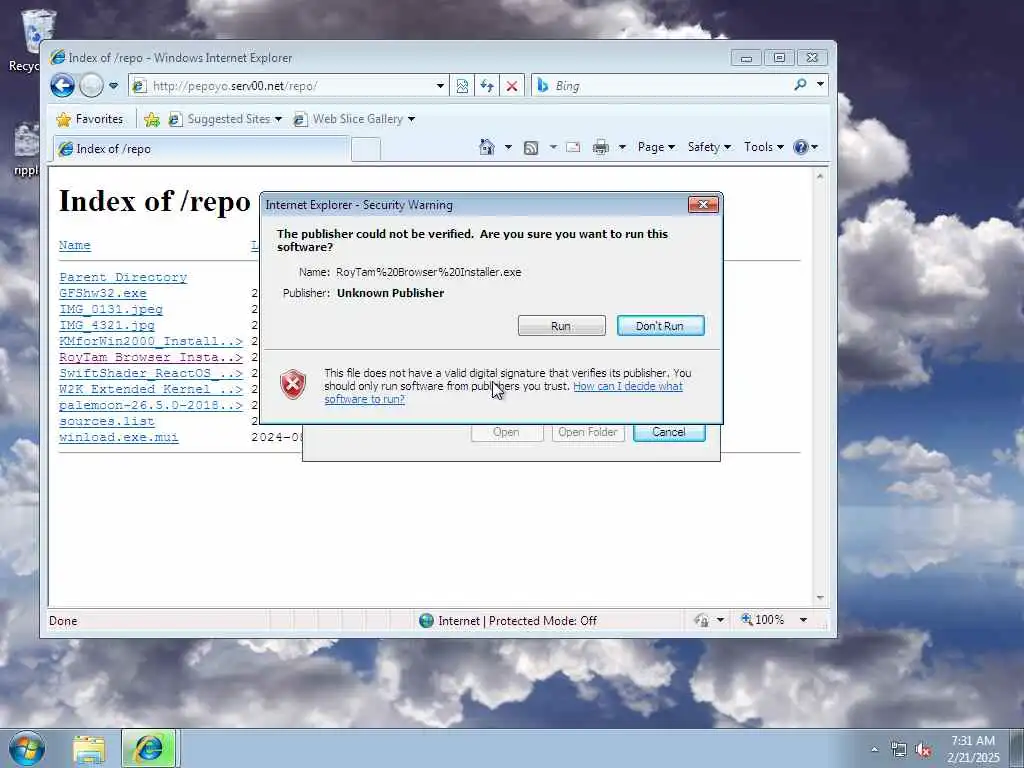The image size is (1024, 768).
Task: Click the Print icon in command bar
Action: pos(601,148)
